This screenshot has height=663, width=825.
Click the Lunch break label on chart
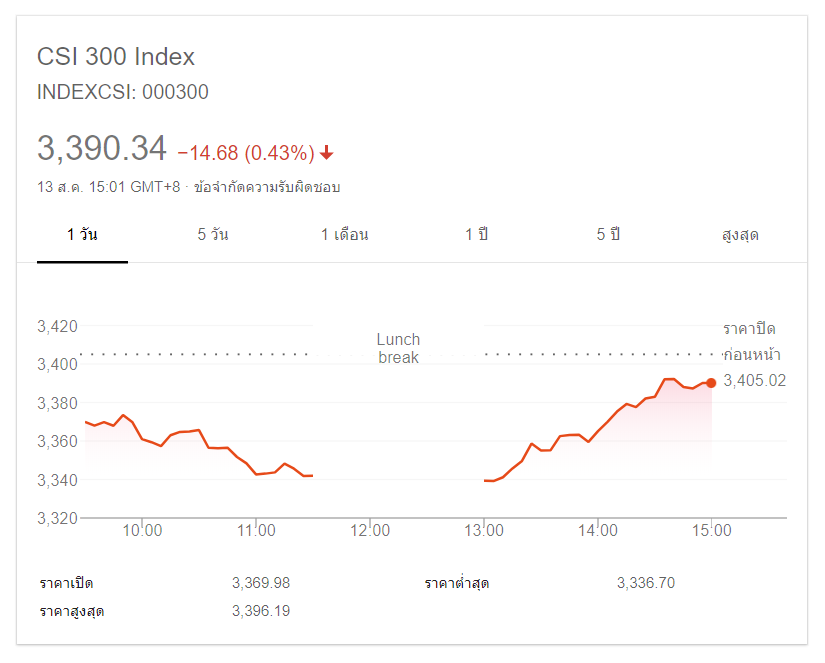398,348
